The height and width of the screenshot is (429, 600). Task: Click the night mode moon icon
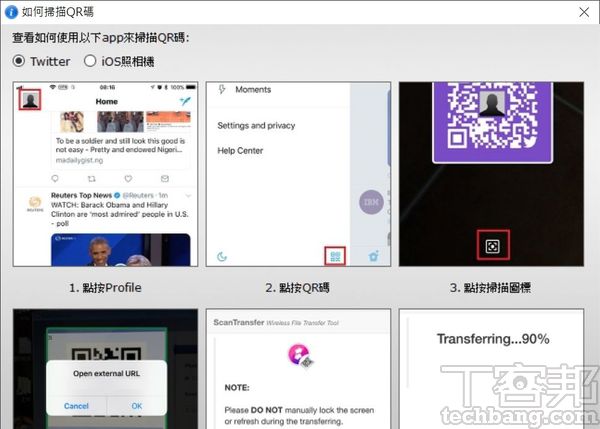pyautogui.click(x=222, y=256)
